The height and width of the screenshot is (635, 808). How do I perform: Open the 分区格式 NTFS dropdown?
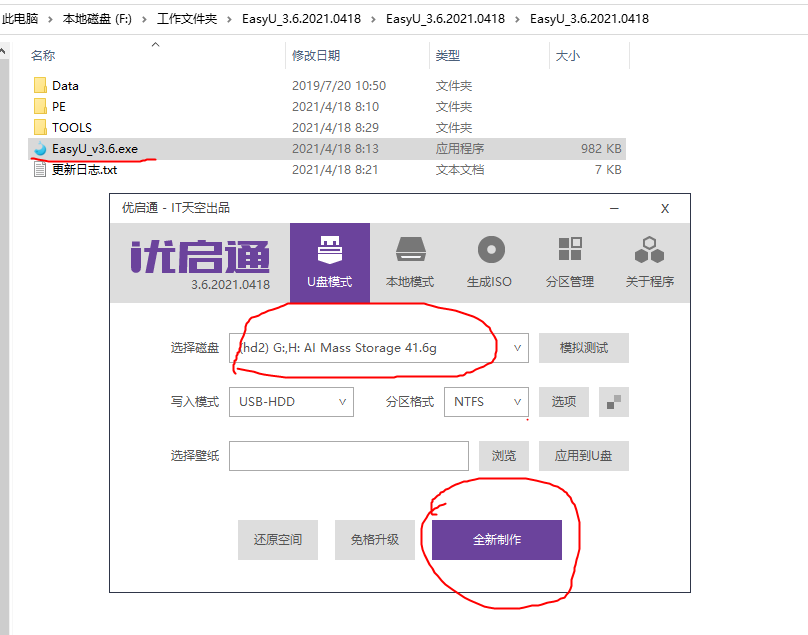click(486, 402)
